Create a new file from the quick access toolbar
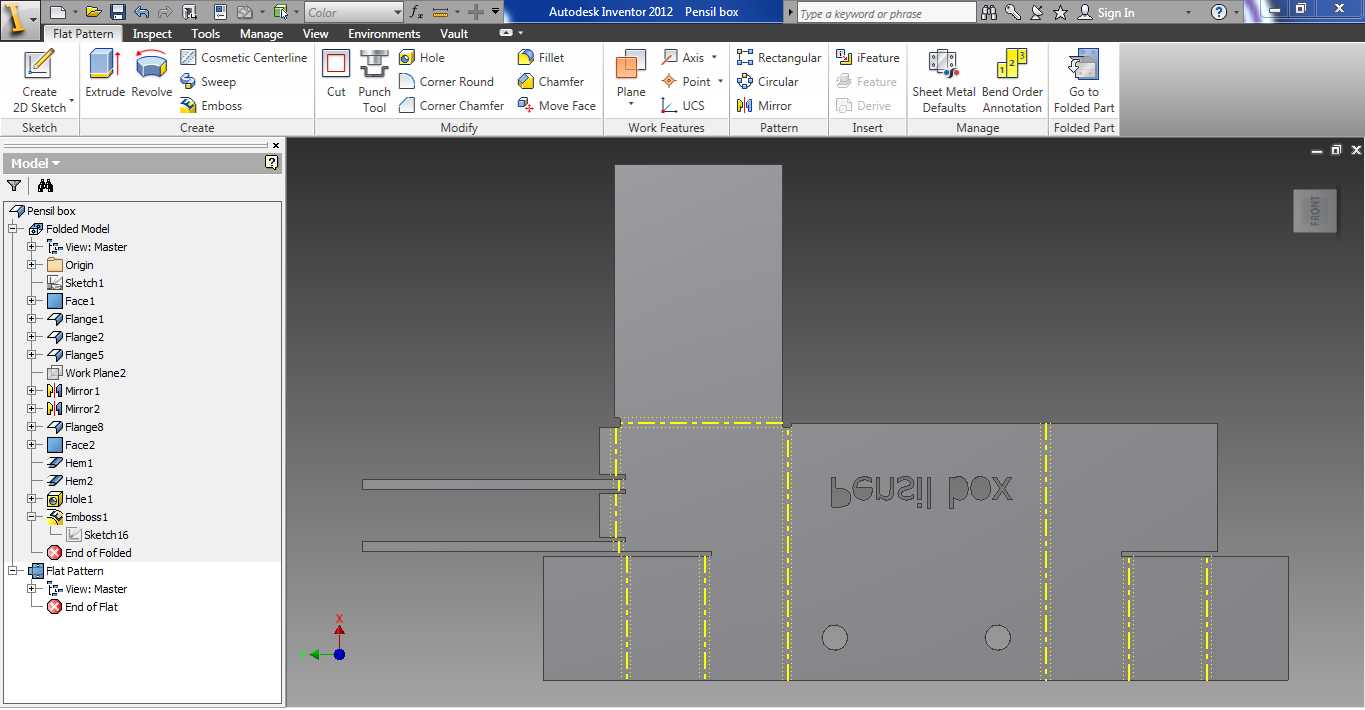Image resolution: width=1365 pixels, height=710 pixels. [x=58, y=12]
